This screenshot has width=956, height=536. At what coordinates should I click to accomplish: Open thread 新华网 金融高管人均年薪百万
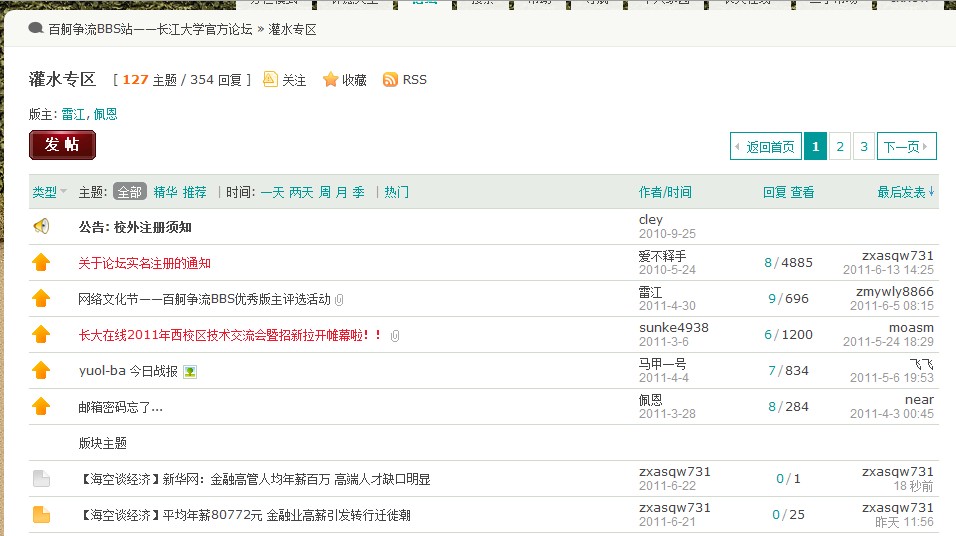pyautogui.click(x=254, y=479)
